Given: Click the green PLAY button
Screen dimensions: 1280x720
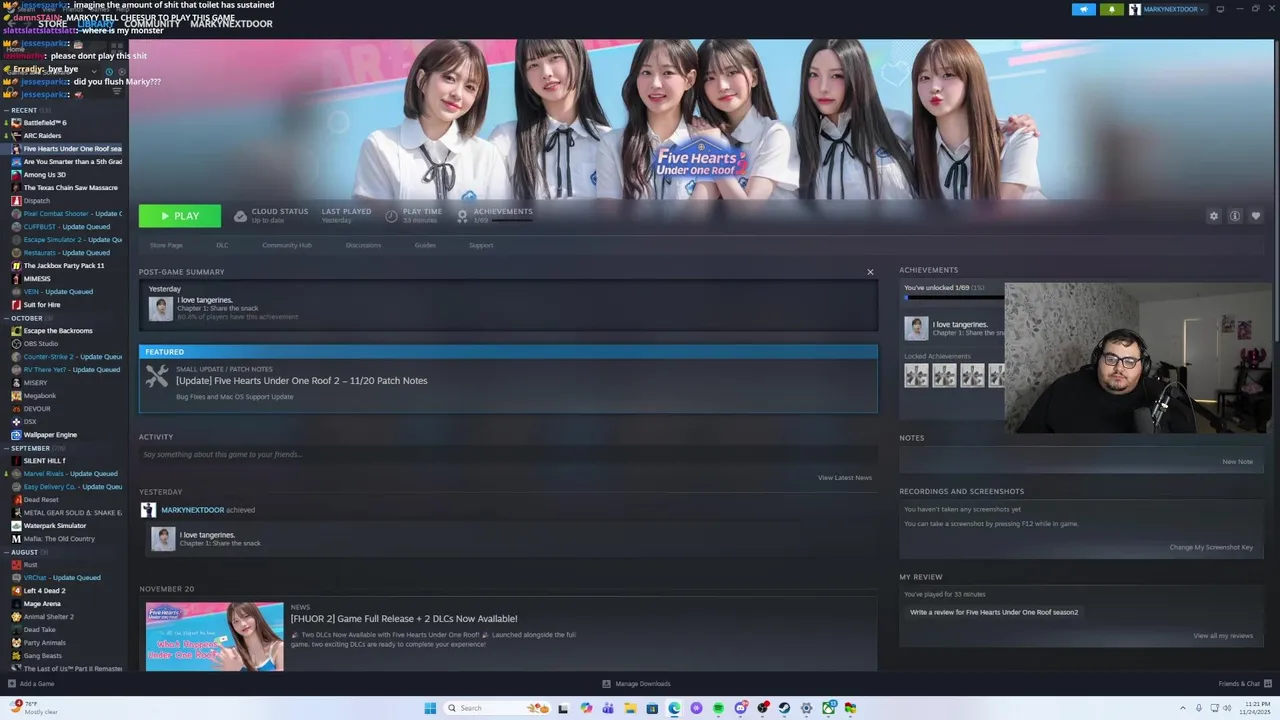Looking at the screenshot, I should (x=180, y=216).
